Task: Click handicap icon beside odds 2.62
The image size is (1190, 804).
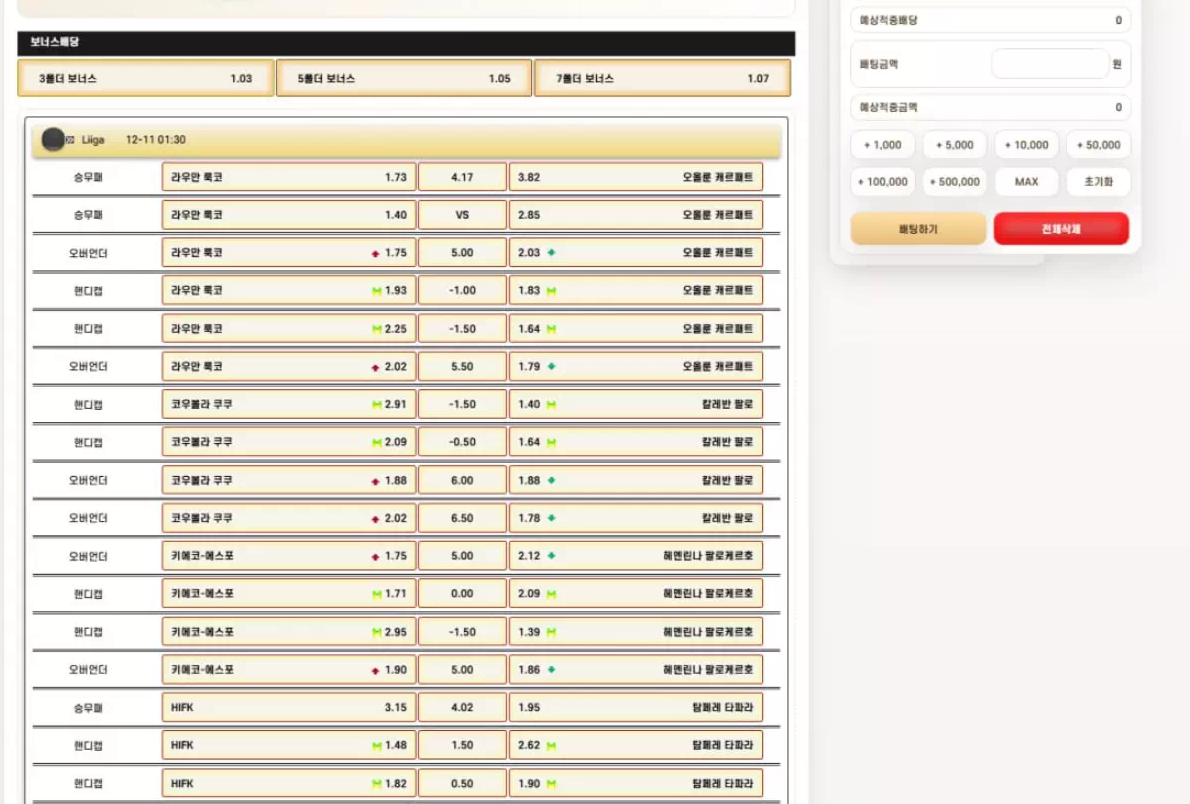Action: [x=551, y=745]
